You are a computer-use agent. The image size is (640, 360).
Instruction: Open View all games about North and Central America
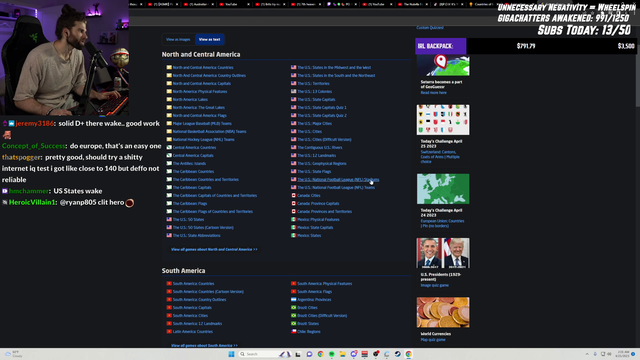tap(214, 249)
